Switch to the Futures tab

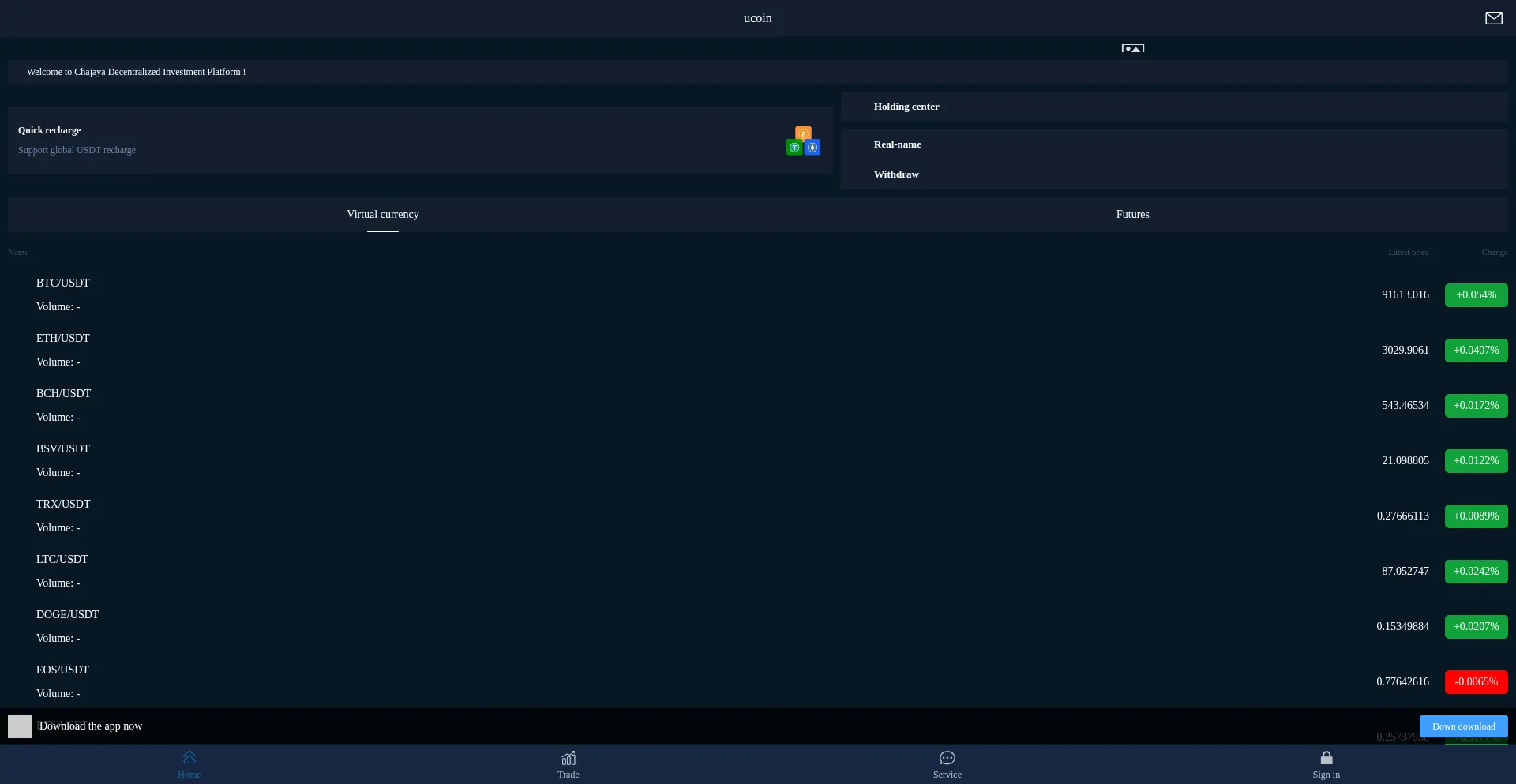pyautogui.click(x=1132, y=215)
